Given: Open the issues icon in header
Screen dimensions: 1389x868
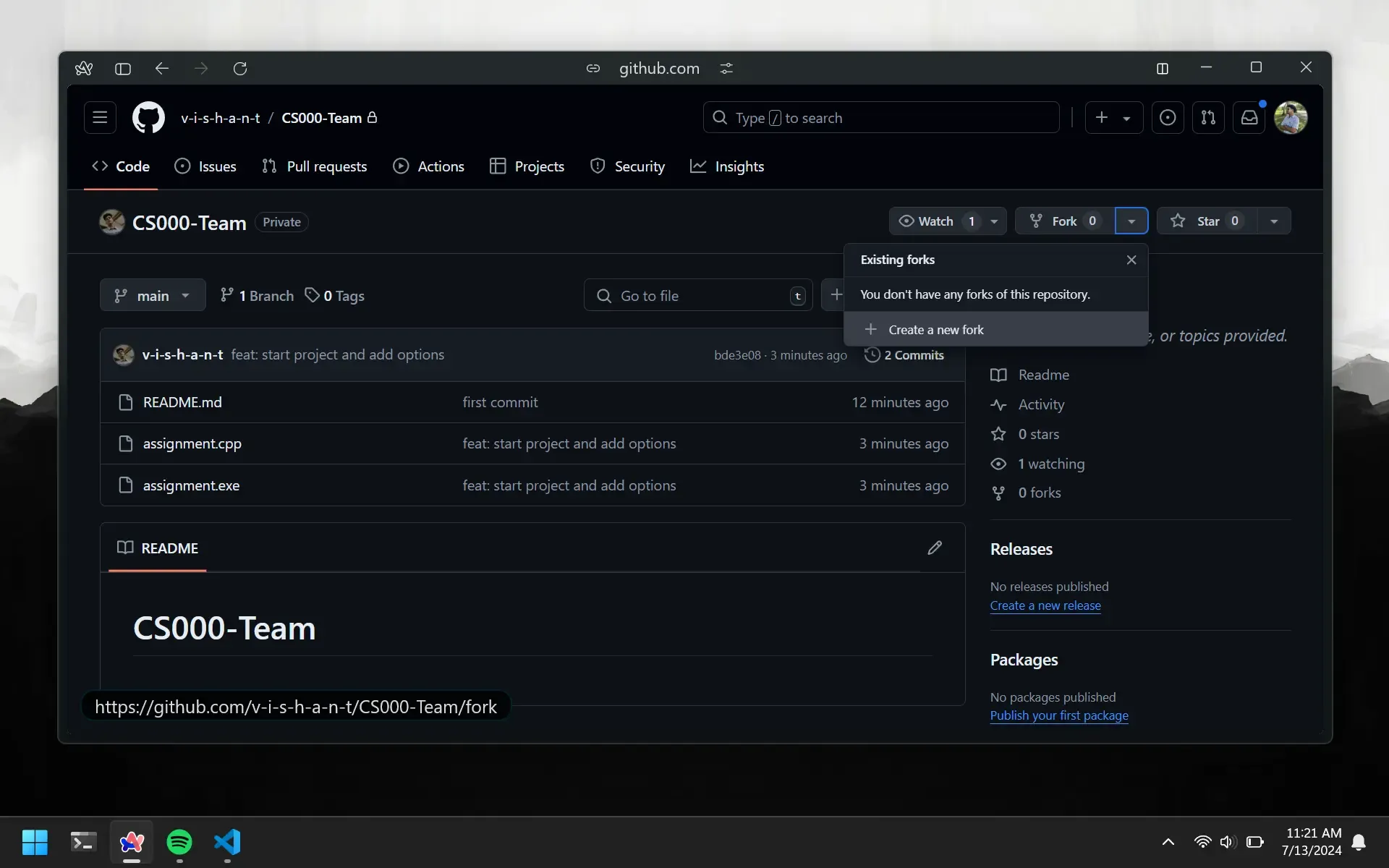Looking at the screenshot, I should point(1168,117).
